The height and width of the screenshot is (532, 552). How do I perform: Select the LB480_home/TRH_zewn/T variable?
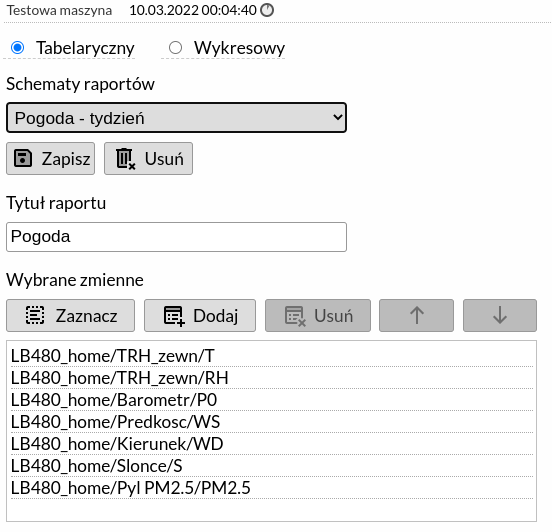pyautogui.click(x=272, y=356)
